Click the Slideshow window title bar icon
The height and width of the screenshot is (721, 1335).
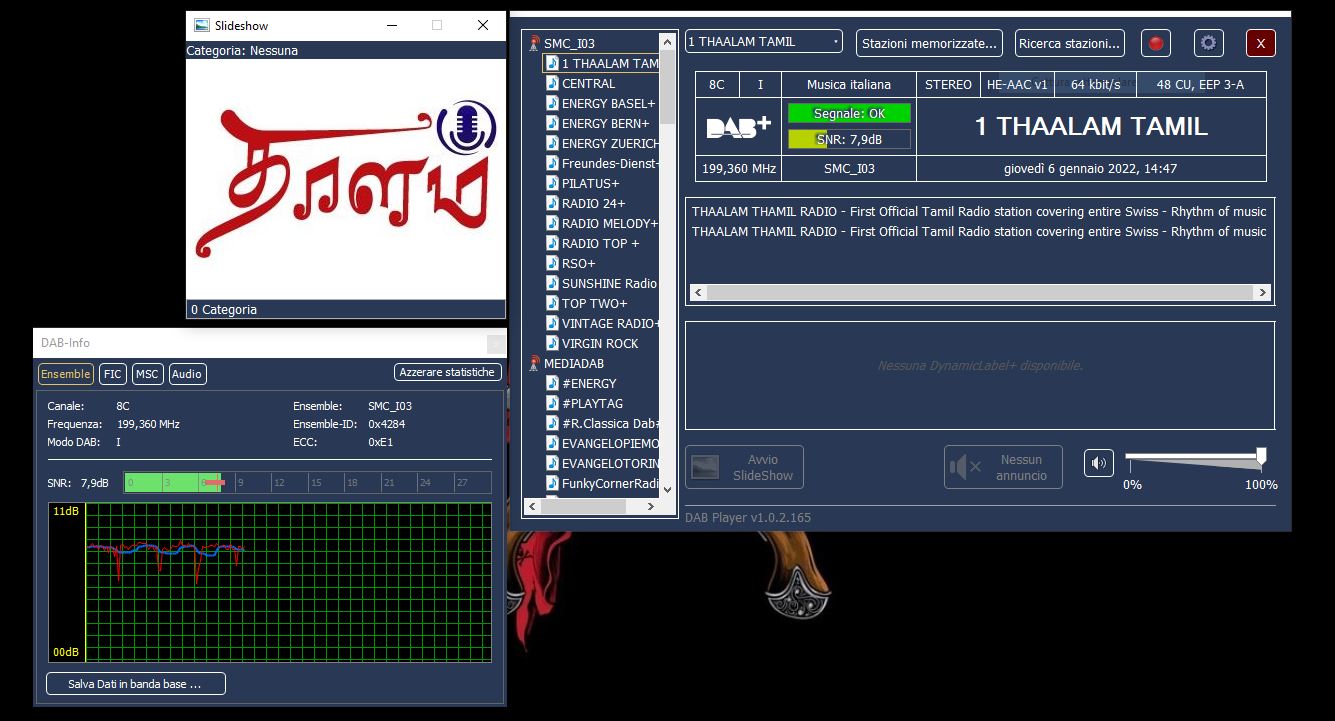pos(201,25)
